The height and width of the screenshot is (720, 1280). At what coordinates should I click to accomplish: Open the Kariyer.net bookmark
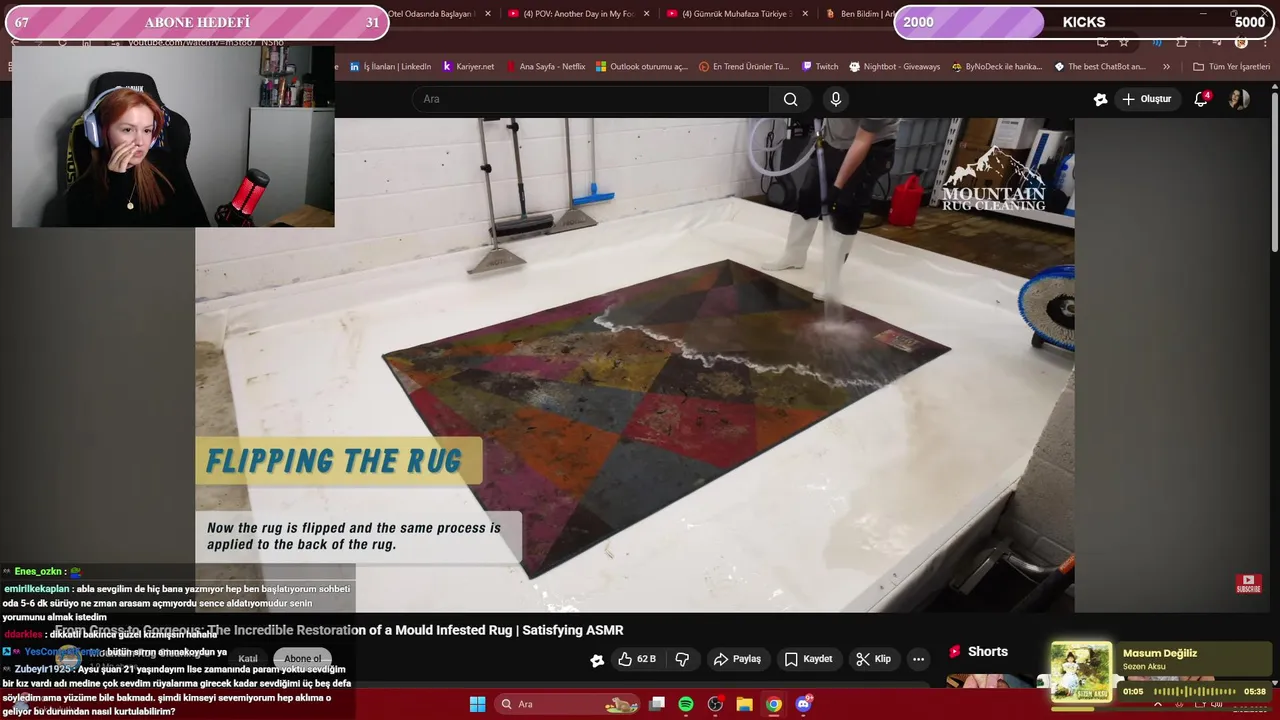468,67
